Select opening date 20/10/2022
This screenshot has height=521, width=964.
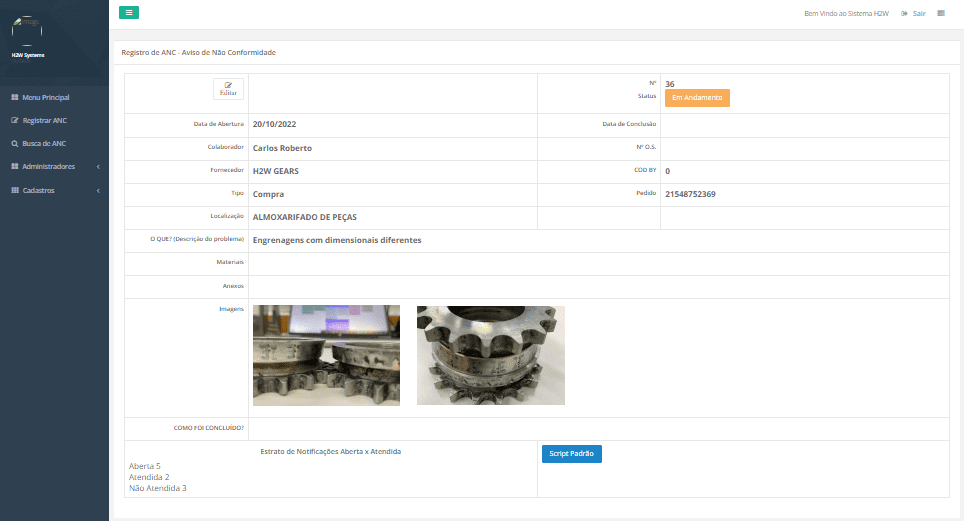[x=274, y=124]
